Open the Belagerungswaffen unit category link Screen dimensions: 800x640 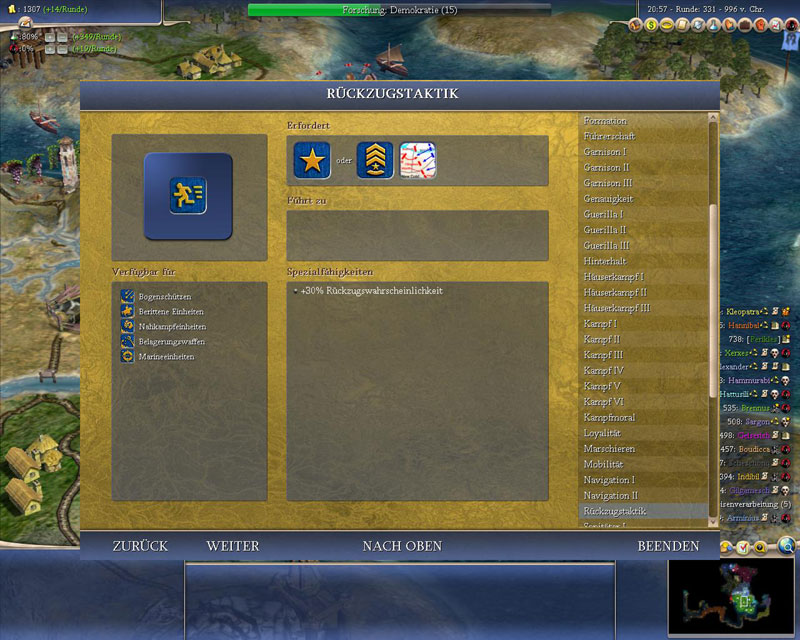point(171,341)
